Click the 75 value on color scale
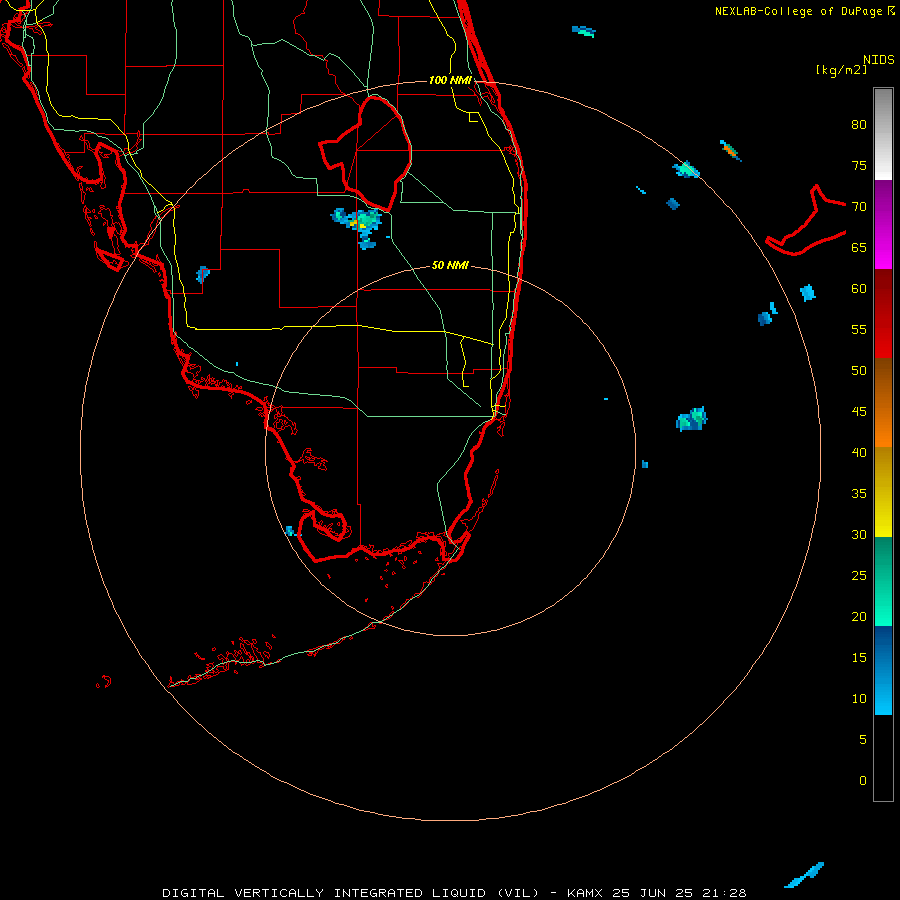The height and width of the screenshot is (900, 900). (859, 166)
